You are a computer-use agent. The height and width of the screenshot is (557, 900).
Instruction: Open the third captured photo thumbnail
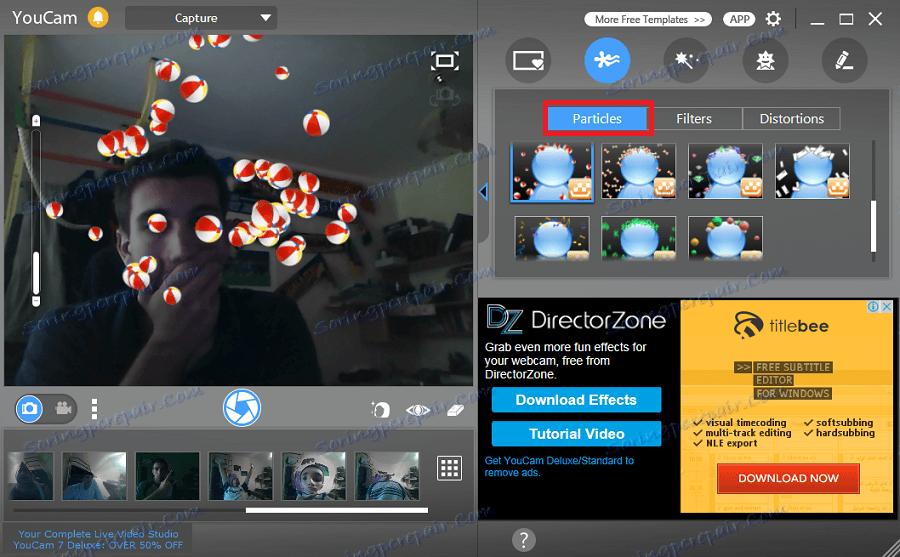[167, 476]
